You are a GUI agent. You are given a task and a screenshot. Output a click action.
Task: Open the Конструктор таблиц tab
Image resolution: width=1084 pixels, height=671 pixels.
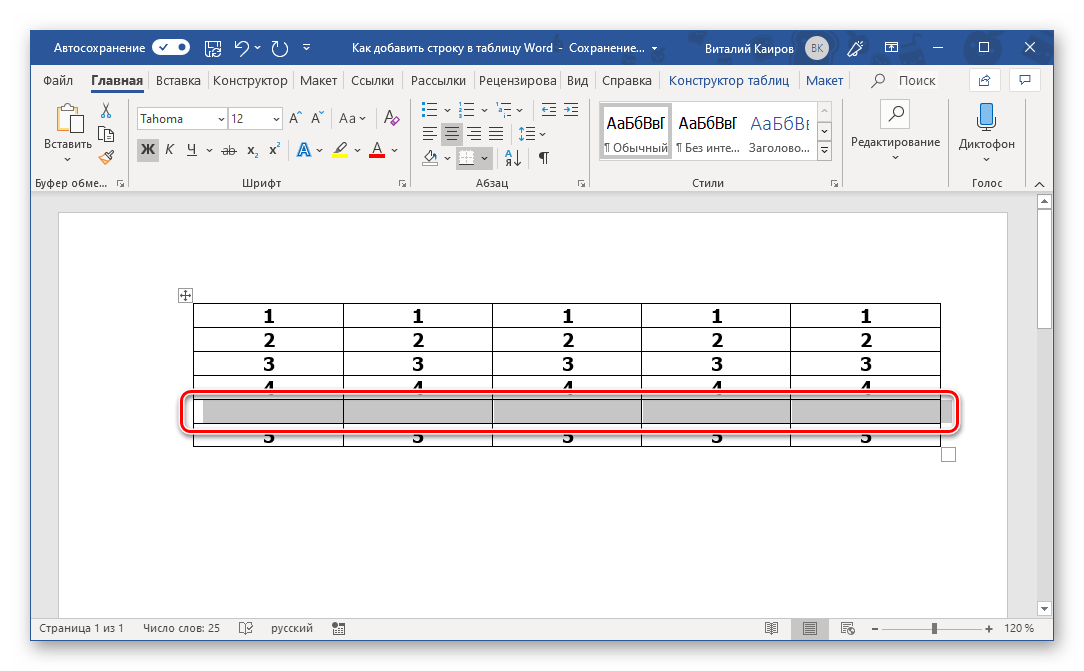[x=729, y=80]
